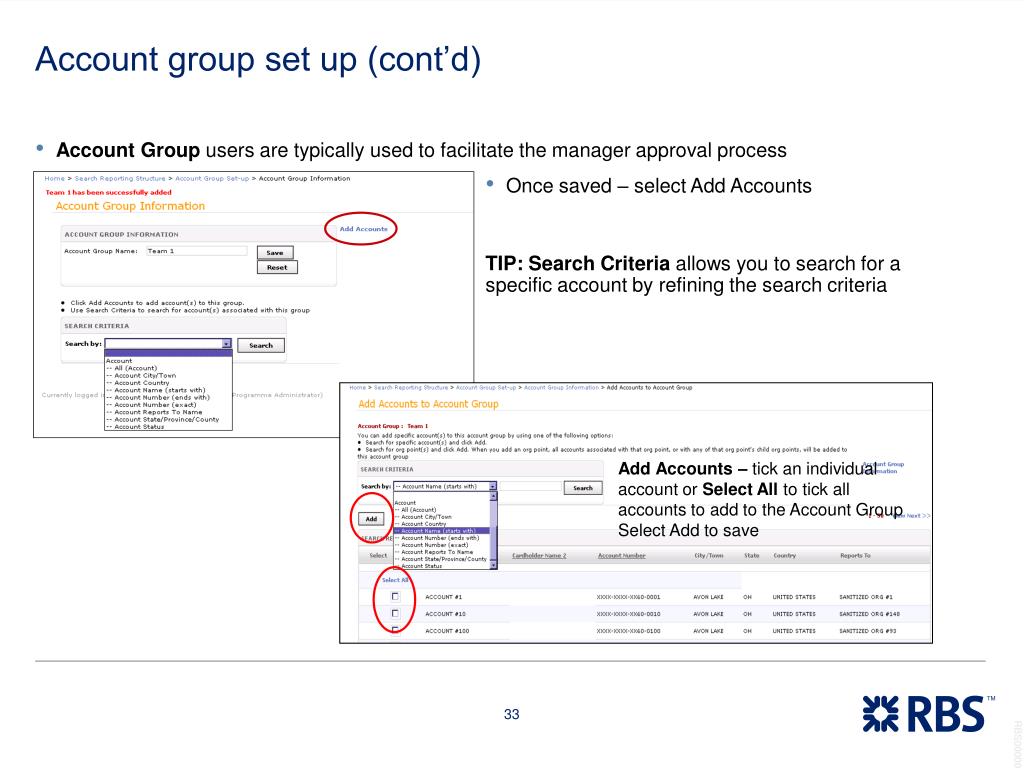Click scroll-up arrow of Add Accounts dropdown list
This screenshot has height=768, width=1024.
point(493,497)
